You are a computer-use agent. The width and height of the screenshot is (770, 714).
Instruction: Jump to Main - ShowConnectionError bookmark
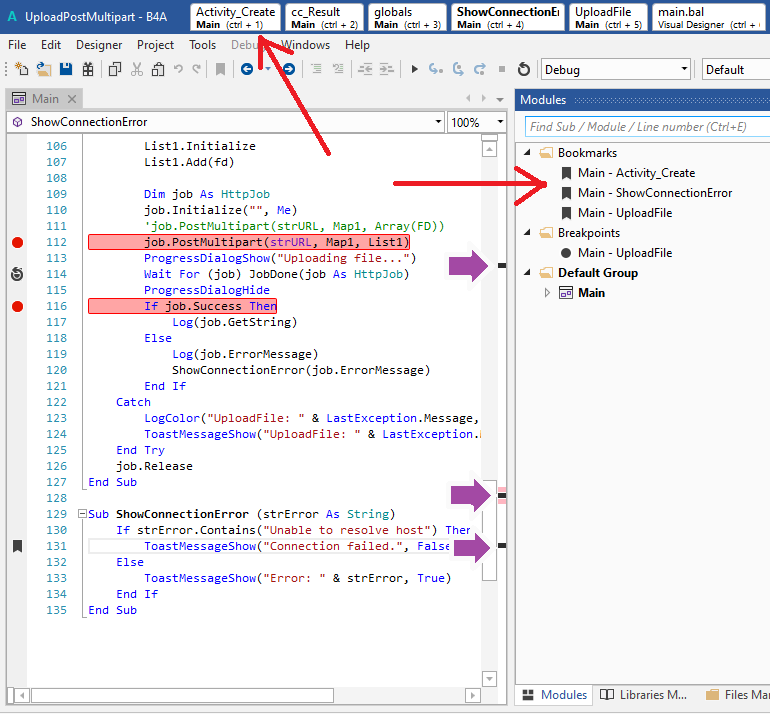[654, 193]
